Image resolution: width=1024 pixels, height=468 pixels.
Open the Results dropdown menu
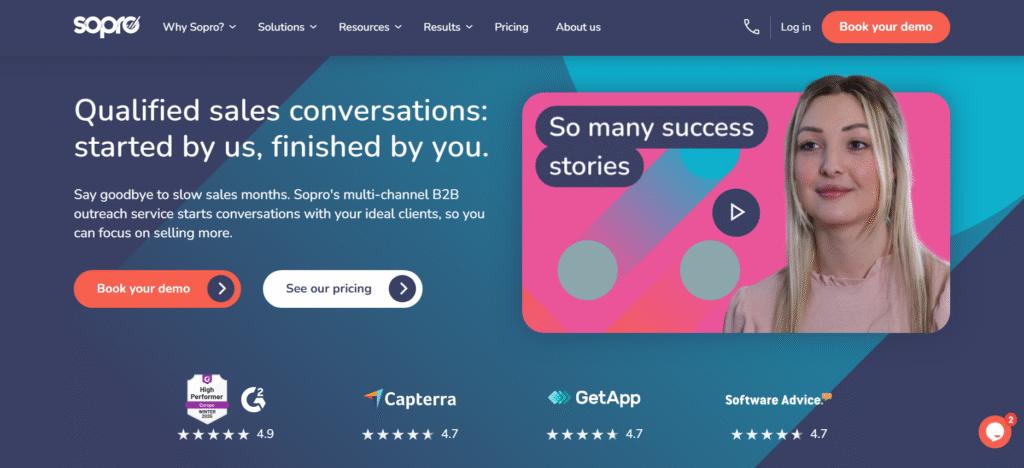tap(449, 27)
